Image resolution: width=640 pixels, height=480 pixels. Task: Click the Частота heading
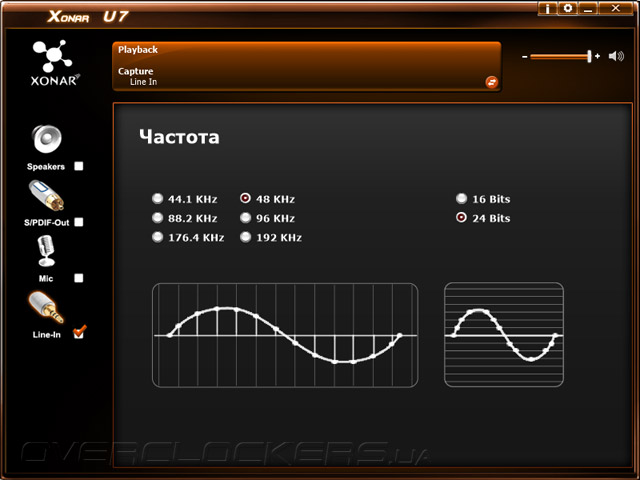click(179, 137)
